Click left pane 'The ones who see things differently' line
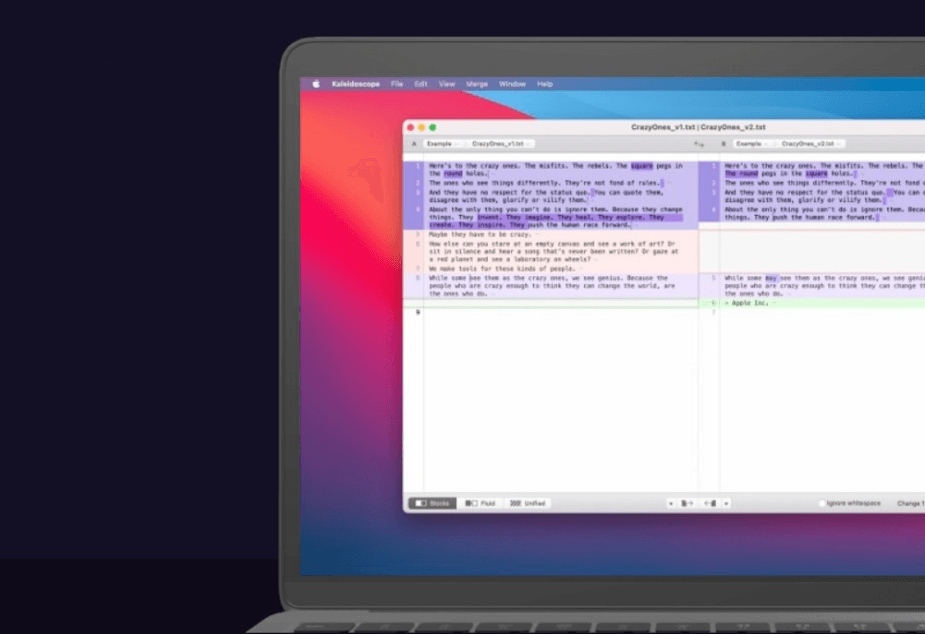Screen dimensions: 925x634 [544, 183]
